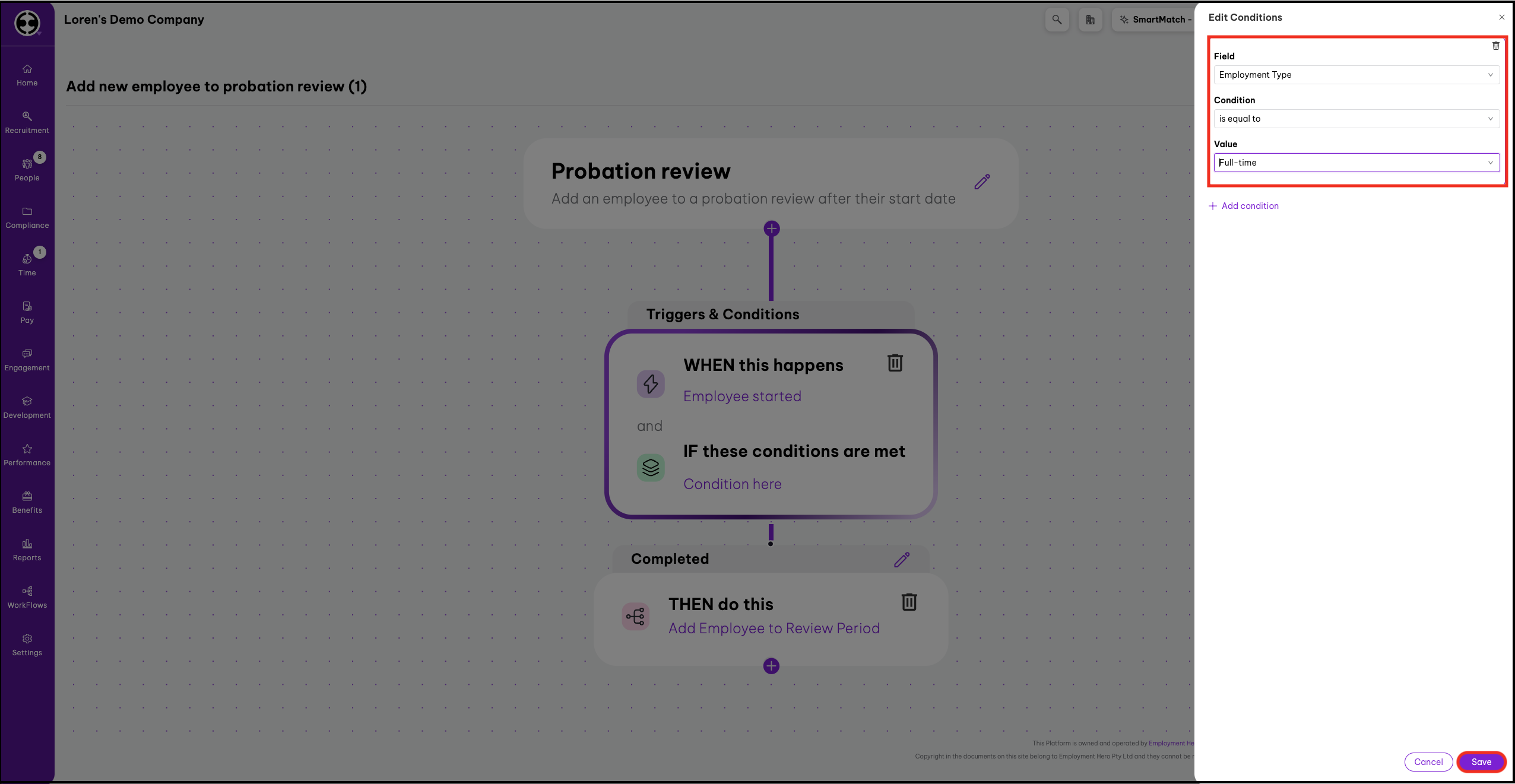Click the 'Condition here' link
The height and width of the screenshot is (784, 1515).
click(732, 484)
